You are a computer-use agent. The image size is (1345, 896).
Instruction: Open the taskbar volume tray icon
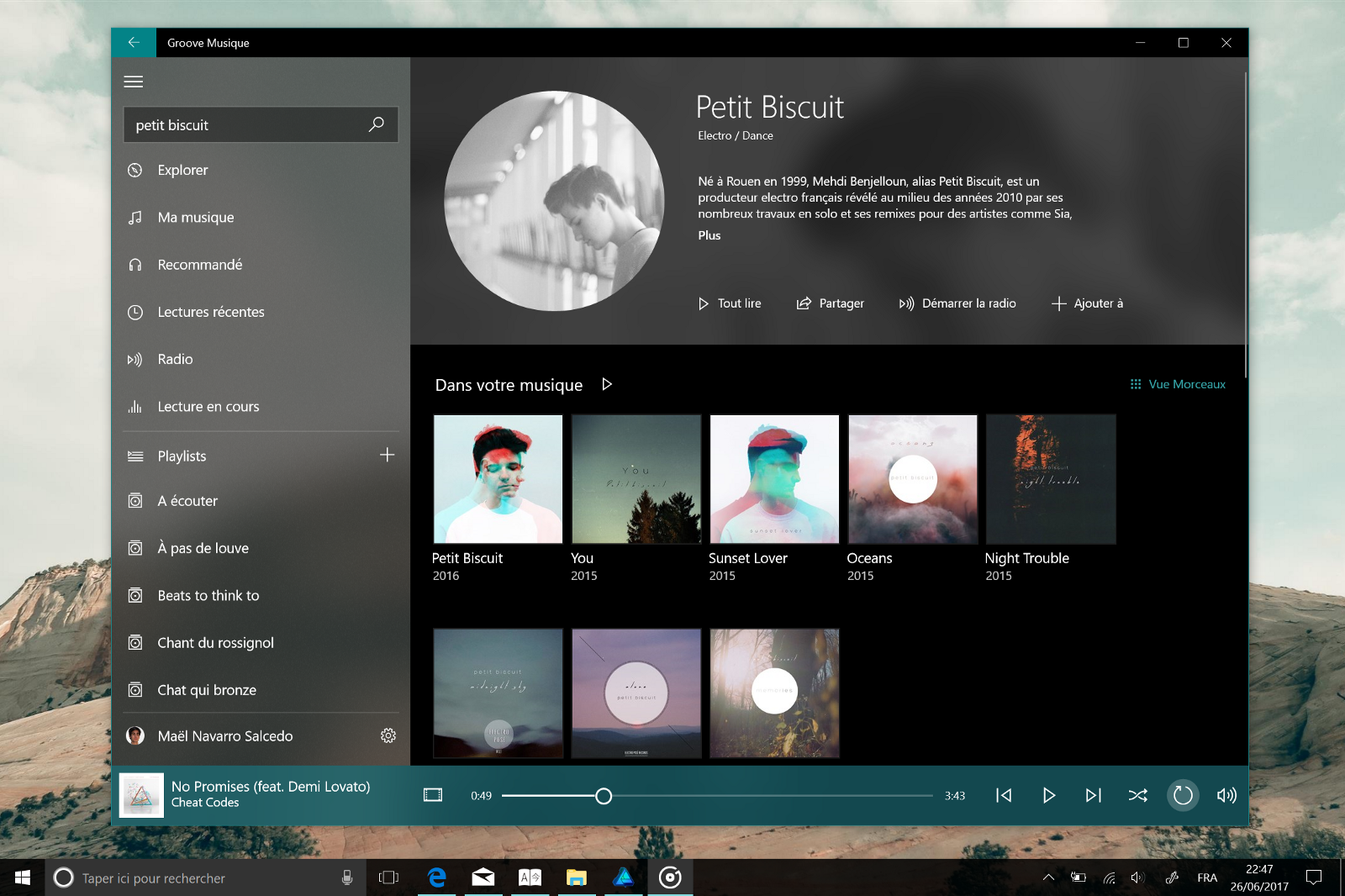(1137, 878)
